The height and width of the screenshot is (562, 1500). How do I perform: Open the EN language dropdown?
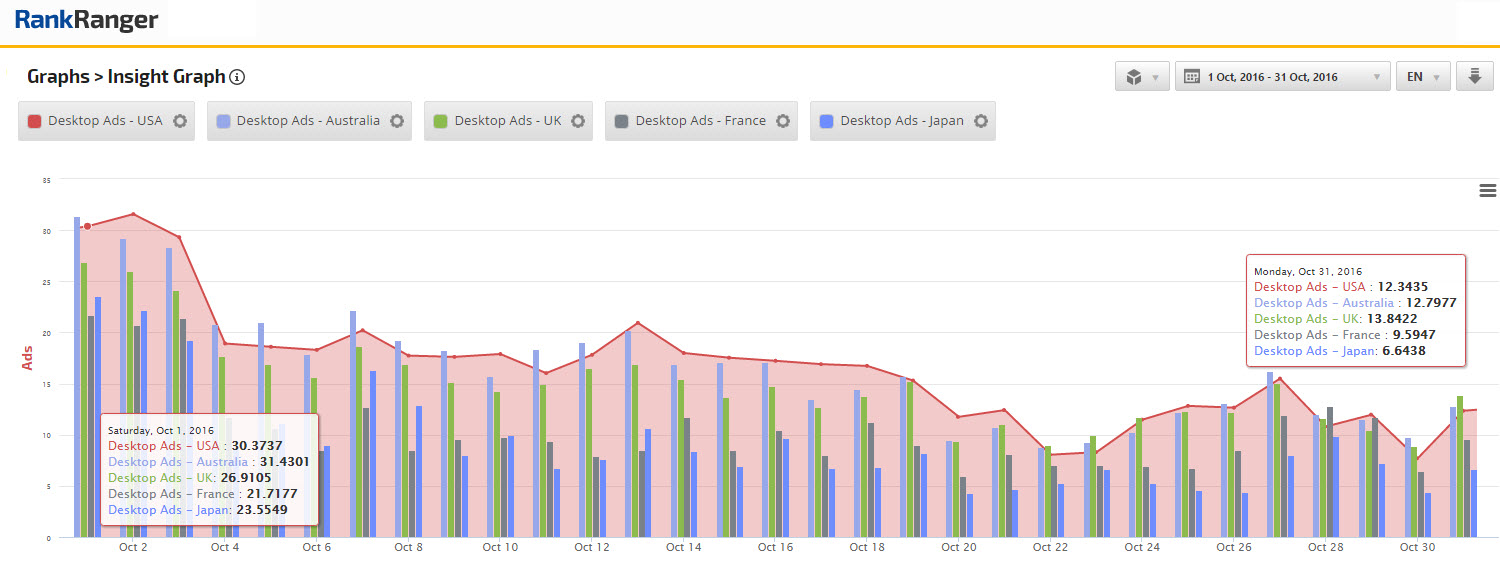click(x=1422, y=77)
